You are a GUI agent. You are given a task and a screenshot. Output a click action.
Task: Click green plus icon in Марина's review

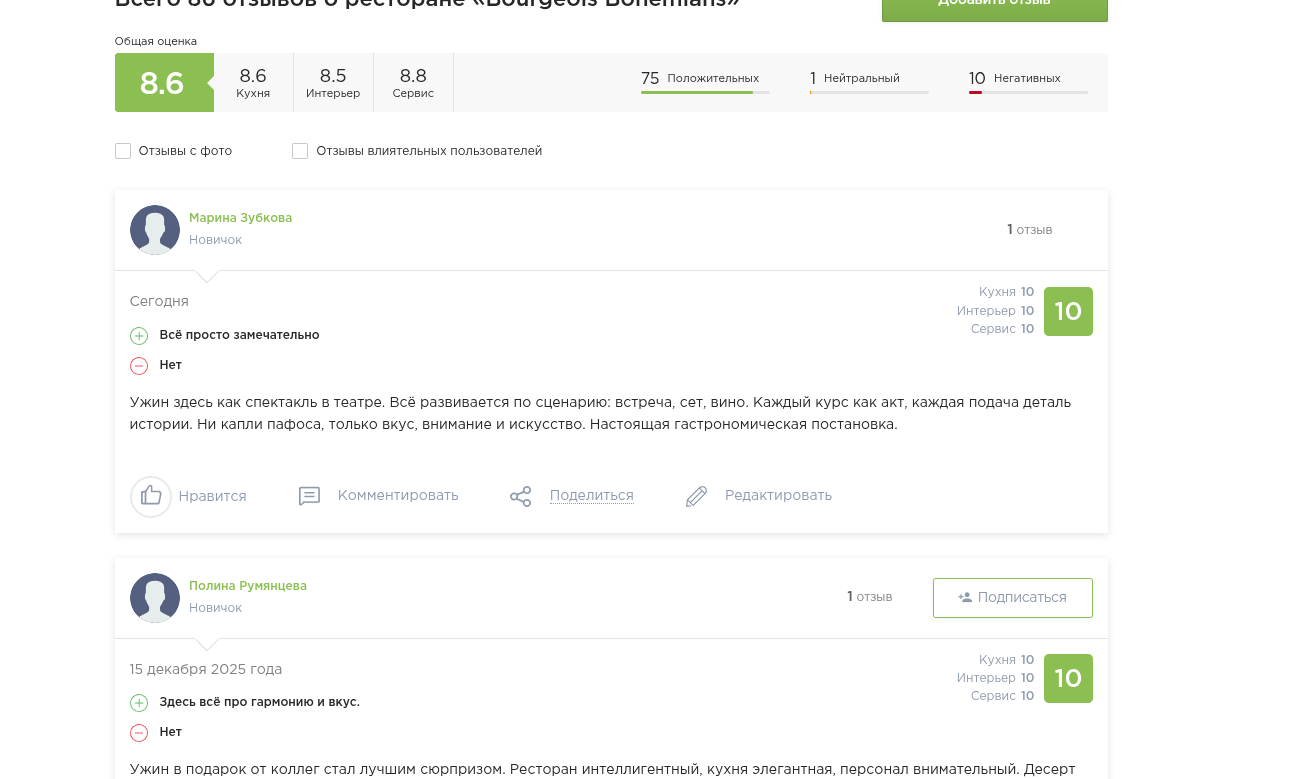139,336
